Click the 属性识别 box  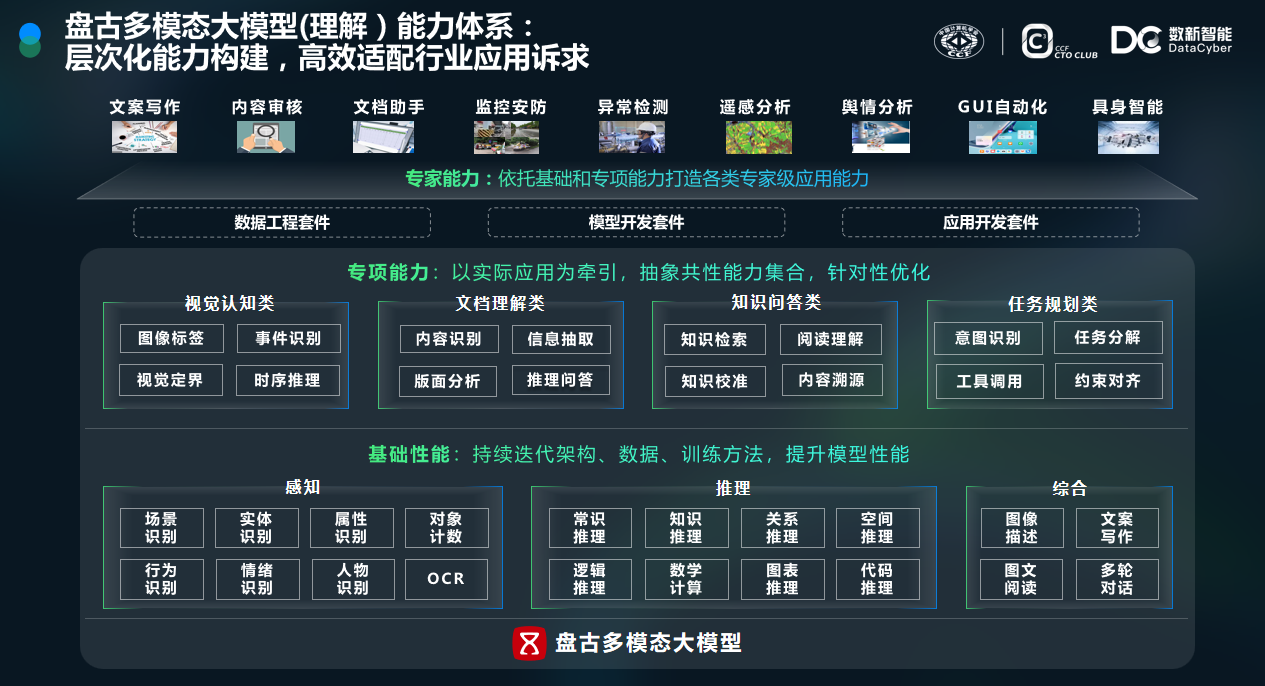coord(351,528)
